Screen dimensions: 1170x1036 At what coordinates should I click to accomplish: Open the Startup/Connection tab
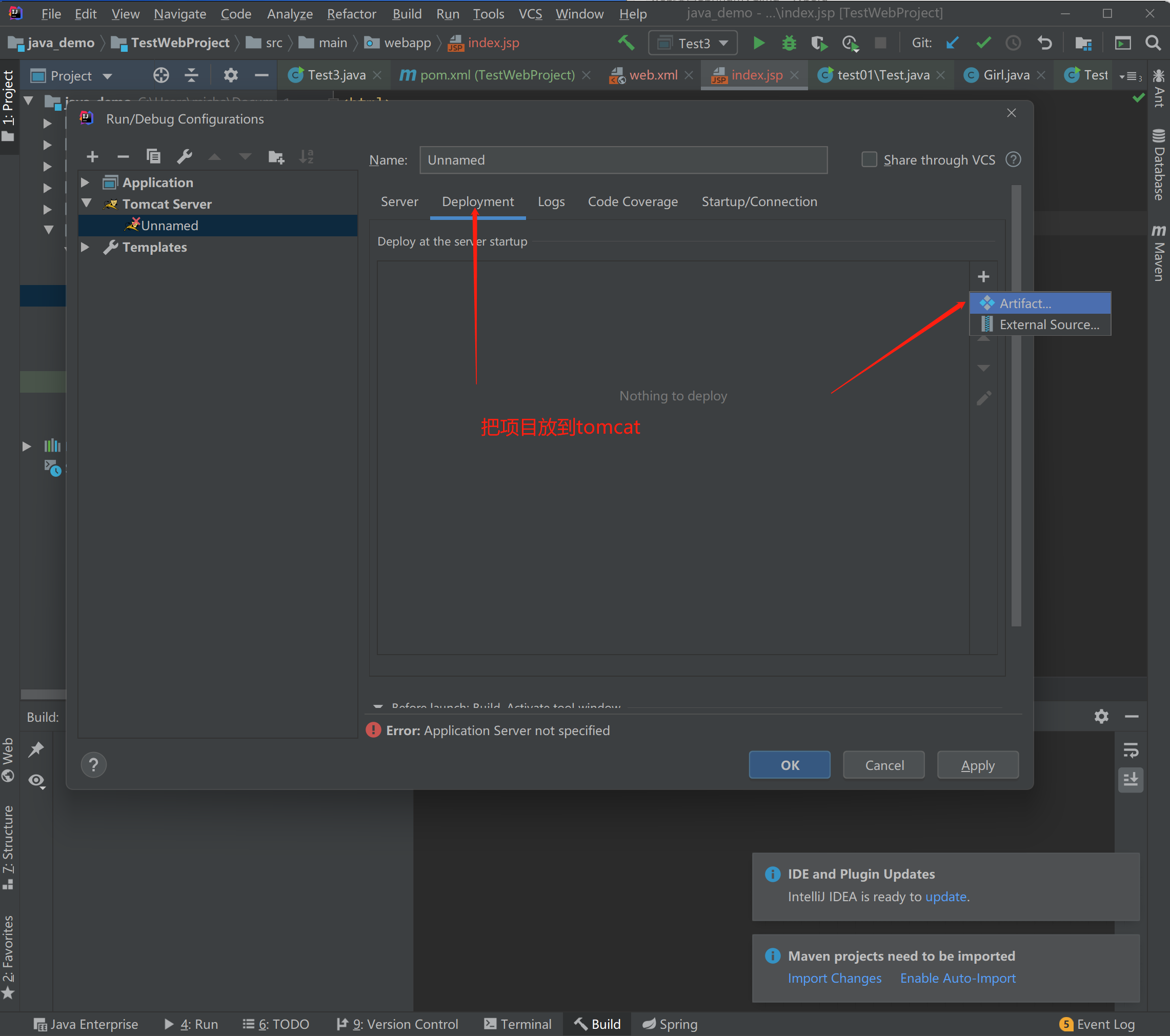point(759,201)
